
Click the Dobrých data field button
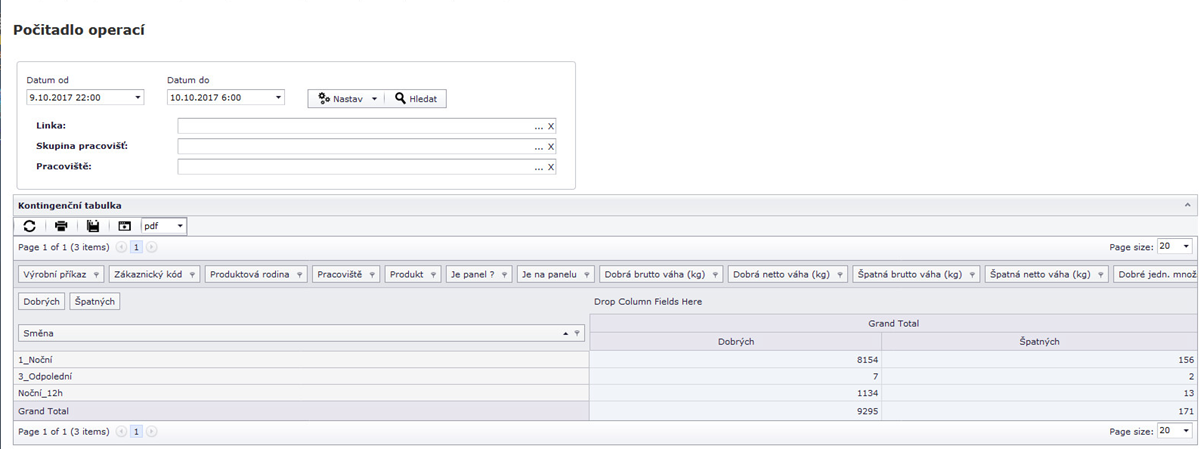41,301
